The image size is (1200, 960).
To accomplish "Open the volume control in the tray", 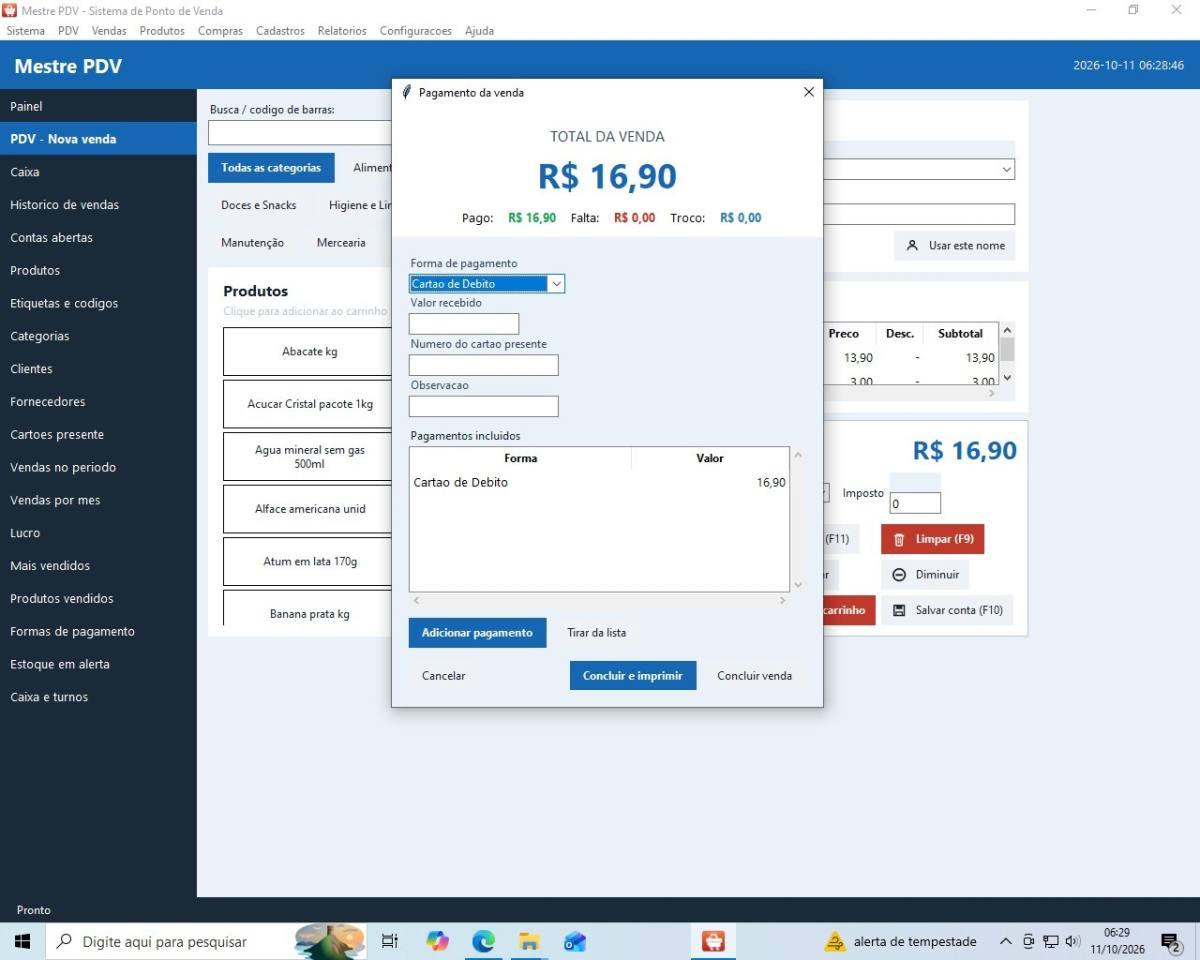I will point(1073,941).
